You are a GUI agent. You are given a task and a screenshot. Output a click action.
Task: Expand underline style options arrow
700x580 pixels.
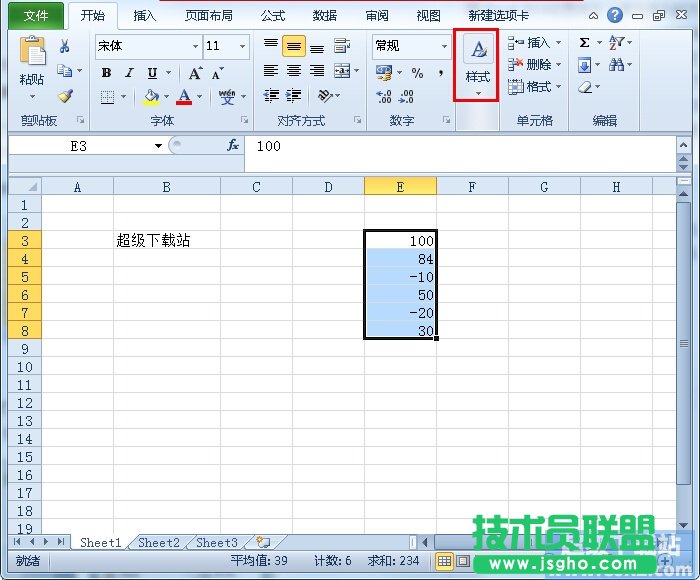pyautogui.click(x=169, y=73)
